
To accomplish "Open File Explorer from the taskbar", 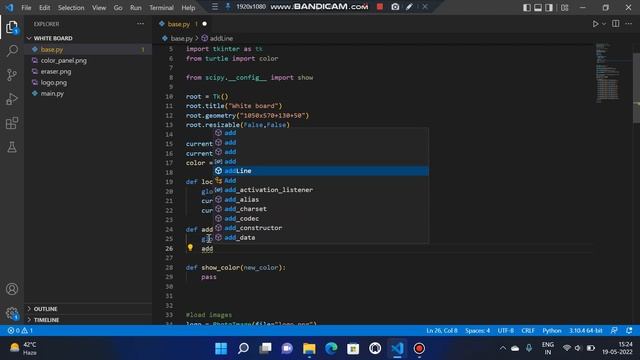I will [309, 349].
